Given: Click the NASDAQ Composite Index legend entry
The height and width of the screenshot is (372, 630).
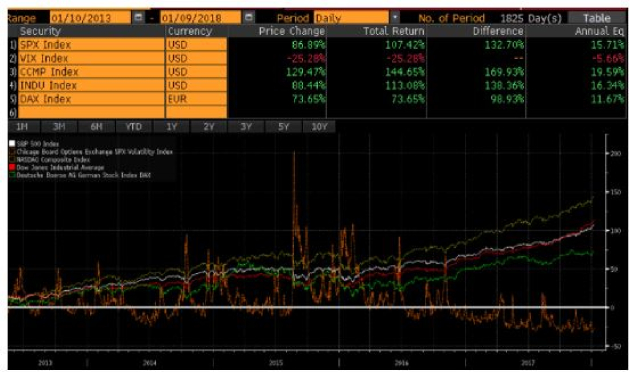Looking at the screenshot, I should point(53,159).
